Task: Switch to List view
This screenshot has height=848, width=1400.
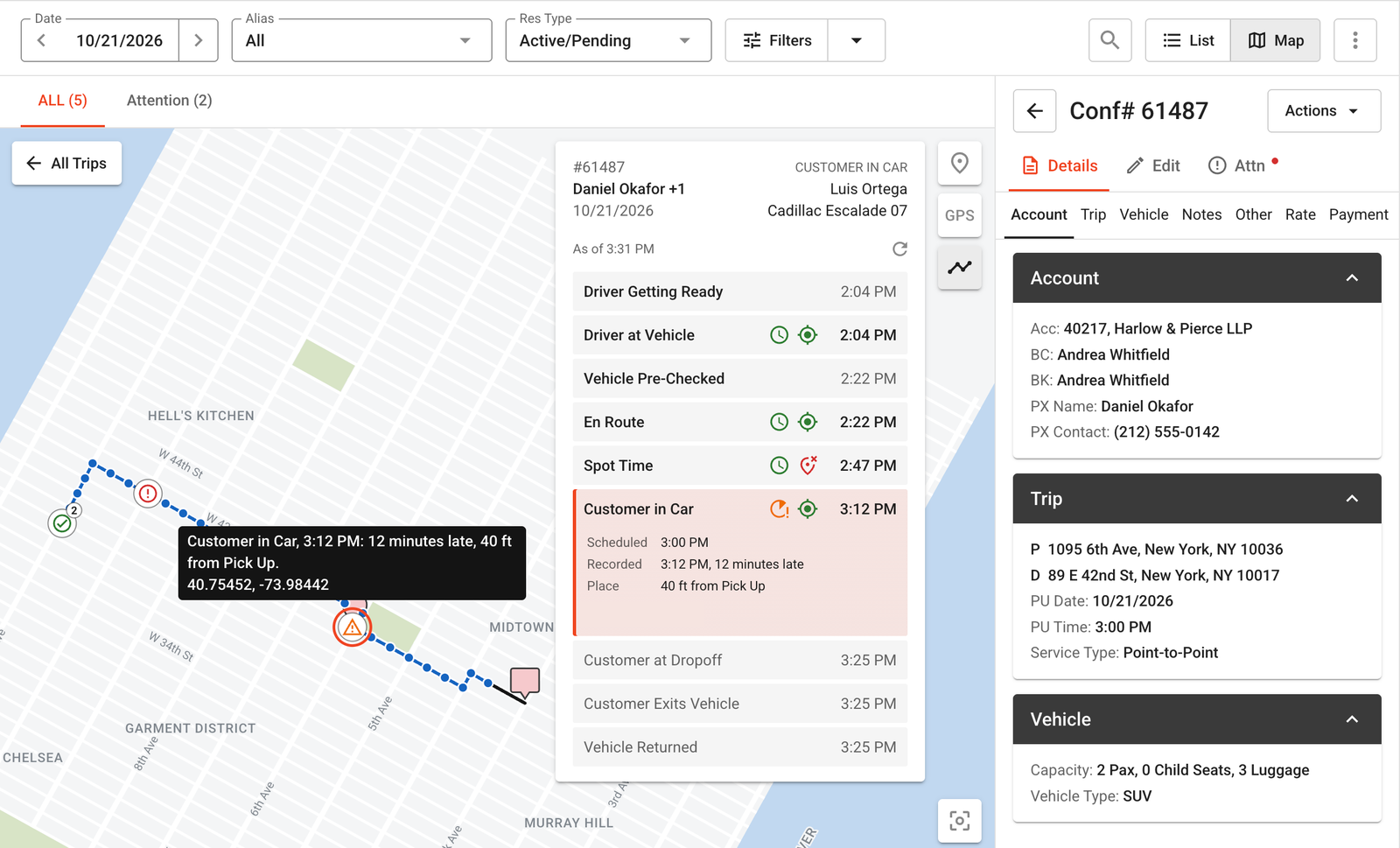Action: pos(1187,40)
